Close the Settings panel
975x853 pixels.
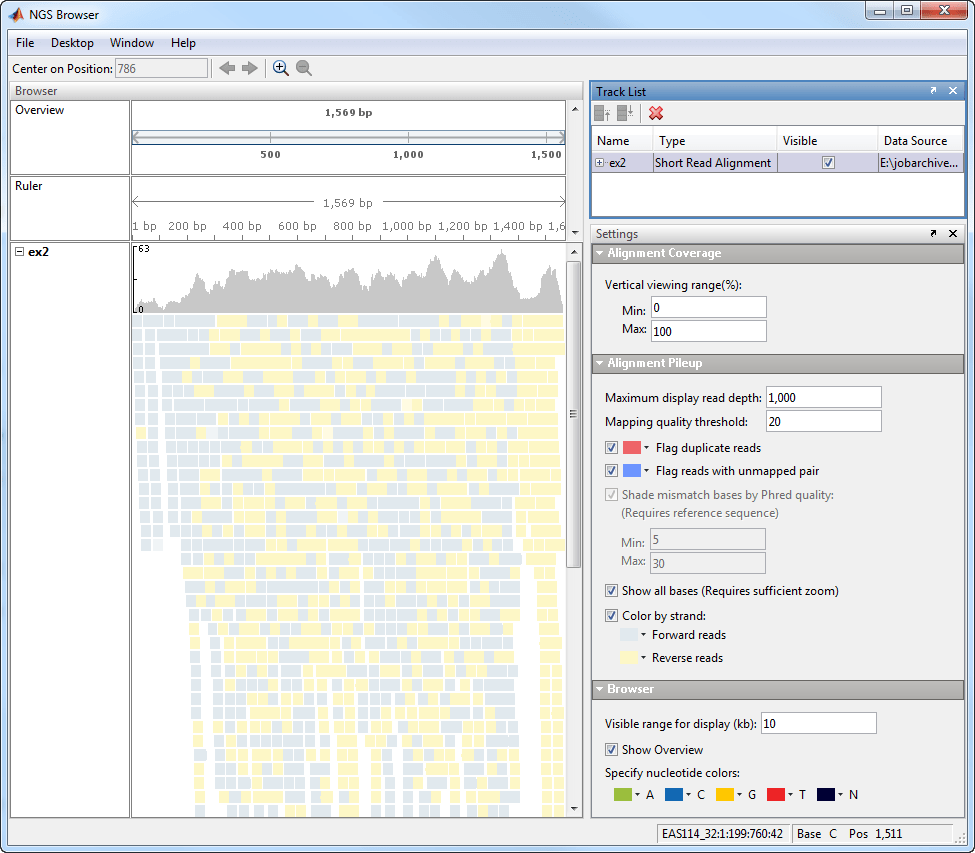[x=953, y=233]
